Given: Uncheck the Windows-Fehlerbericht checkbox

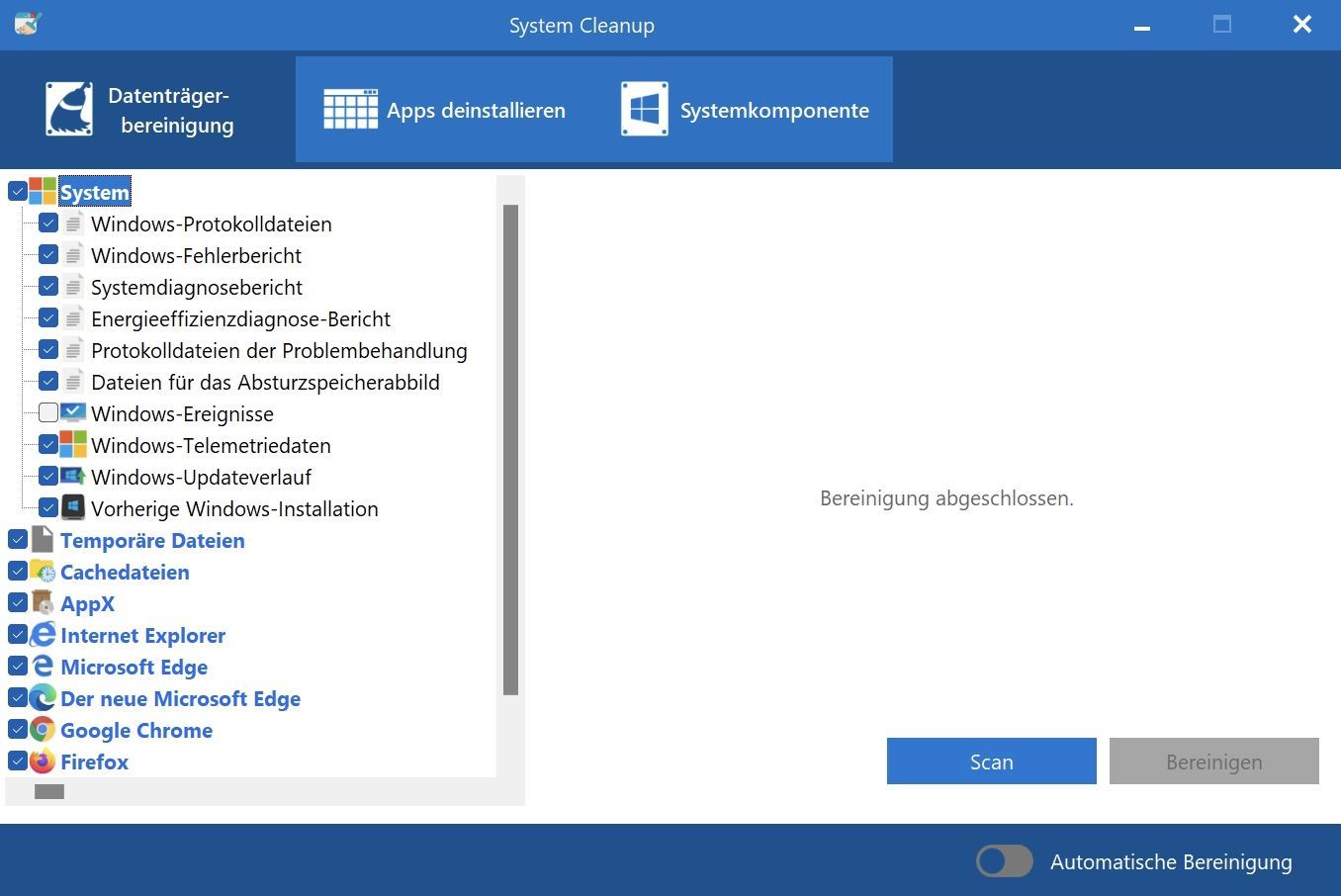Looking at the screenshot, I should coord(48,255).
